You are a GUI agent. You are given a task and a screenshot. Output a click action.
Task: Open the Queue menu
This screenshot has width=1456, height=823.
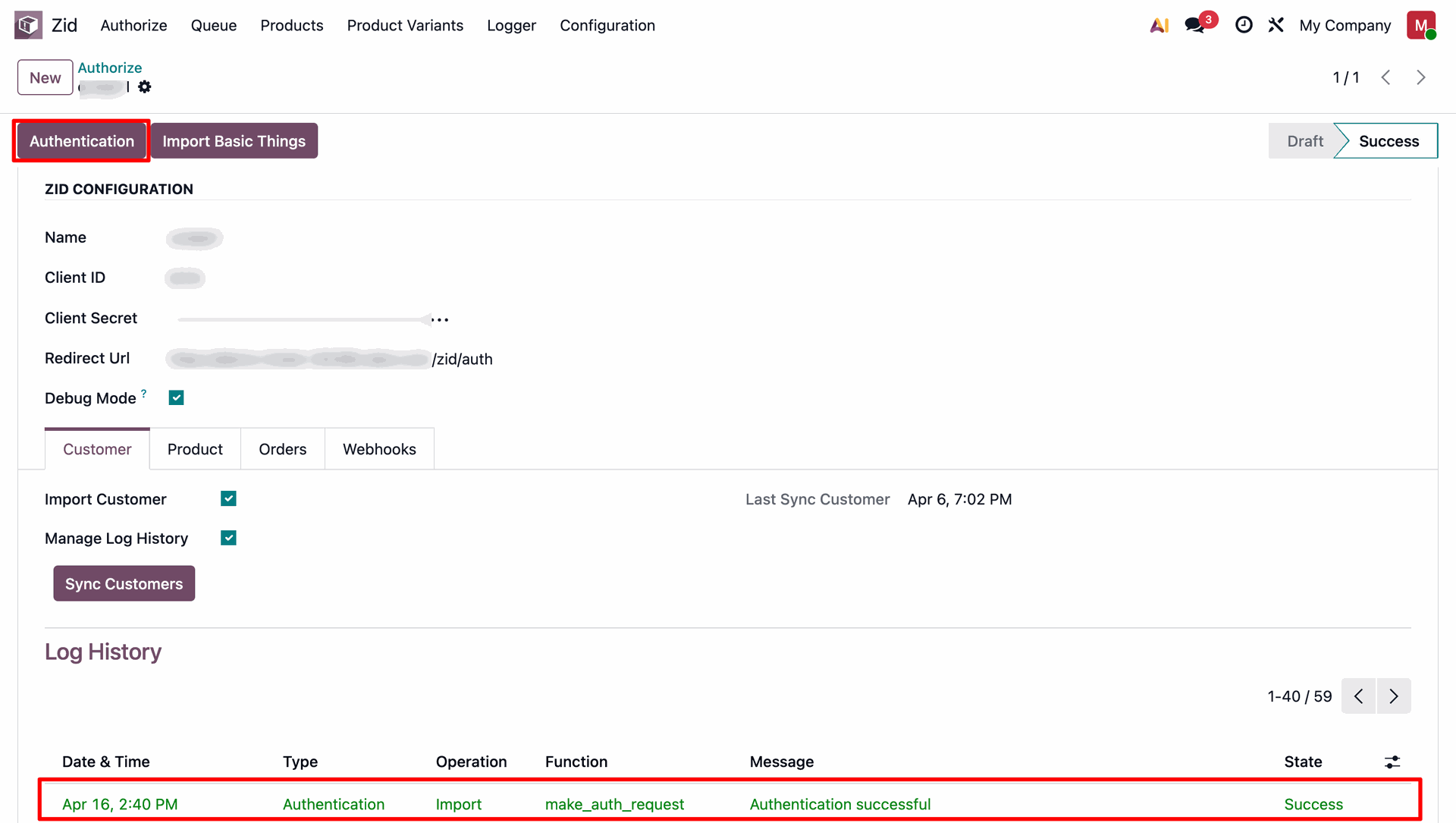coord(214,25)
